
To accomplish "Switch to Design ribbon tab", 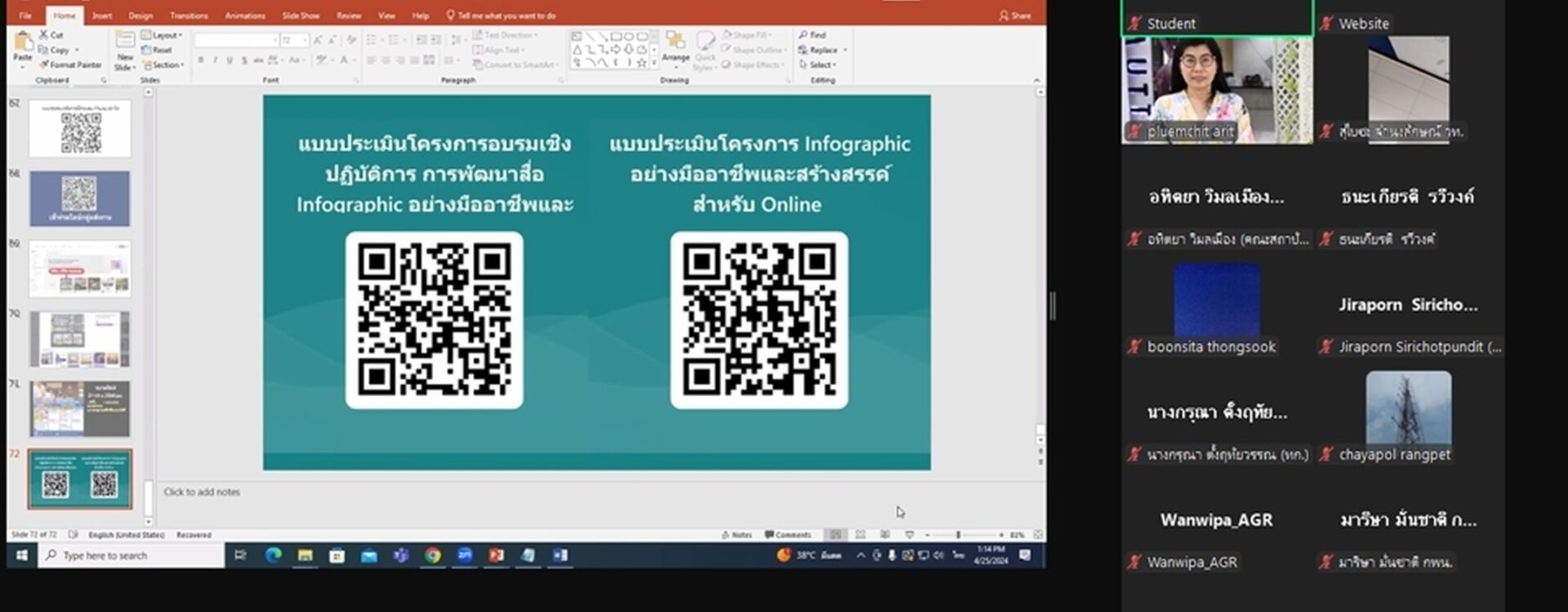I will [140, 16].
